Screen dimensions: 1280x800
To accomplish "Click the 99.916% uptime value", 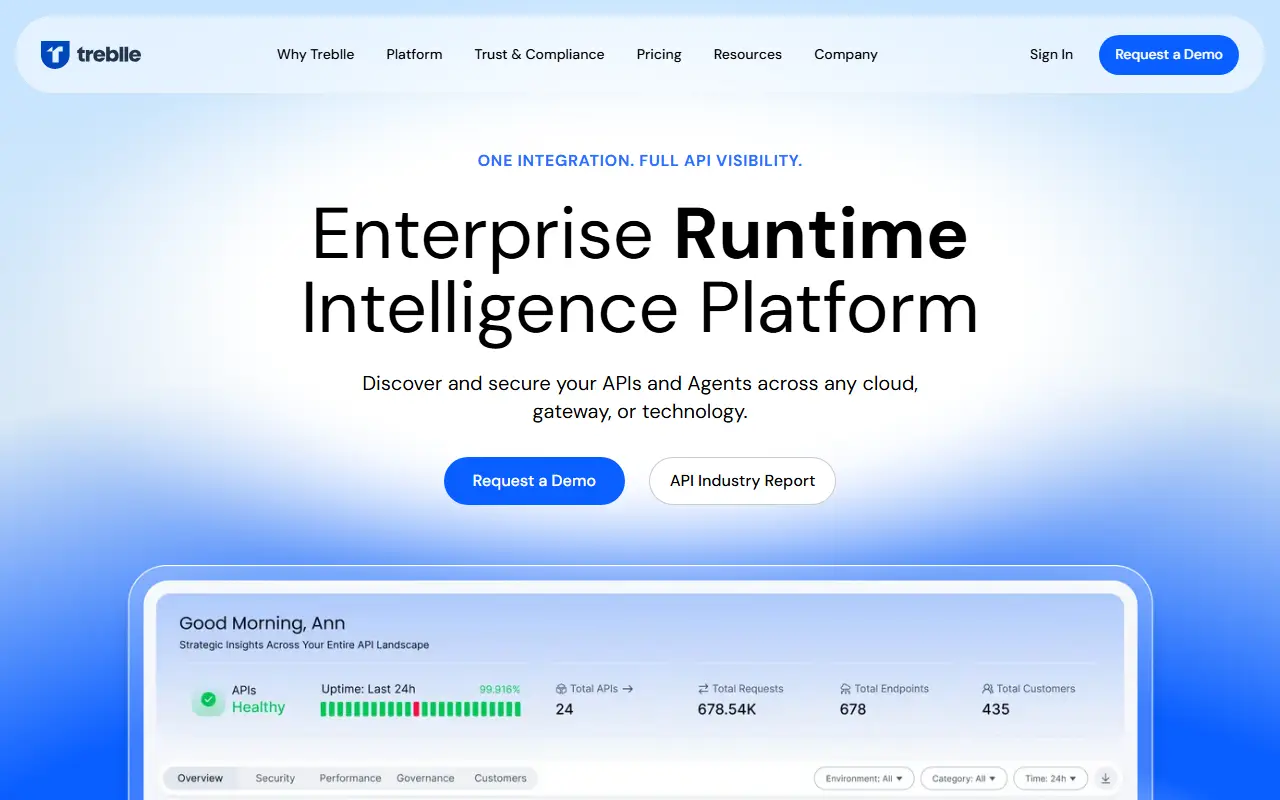I will tap(500, 689).
